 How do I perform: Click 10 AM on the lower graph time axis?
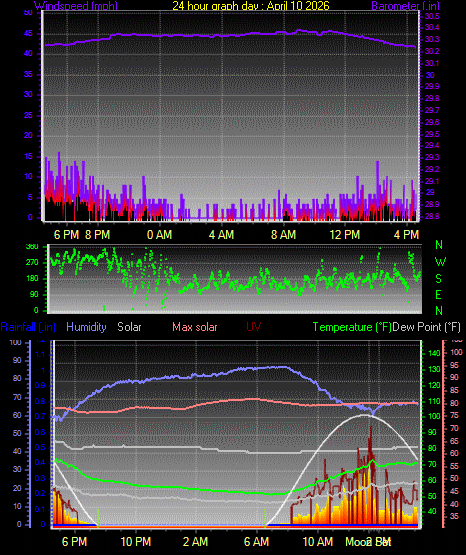[318, 542]
